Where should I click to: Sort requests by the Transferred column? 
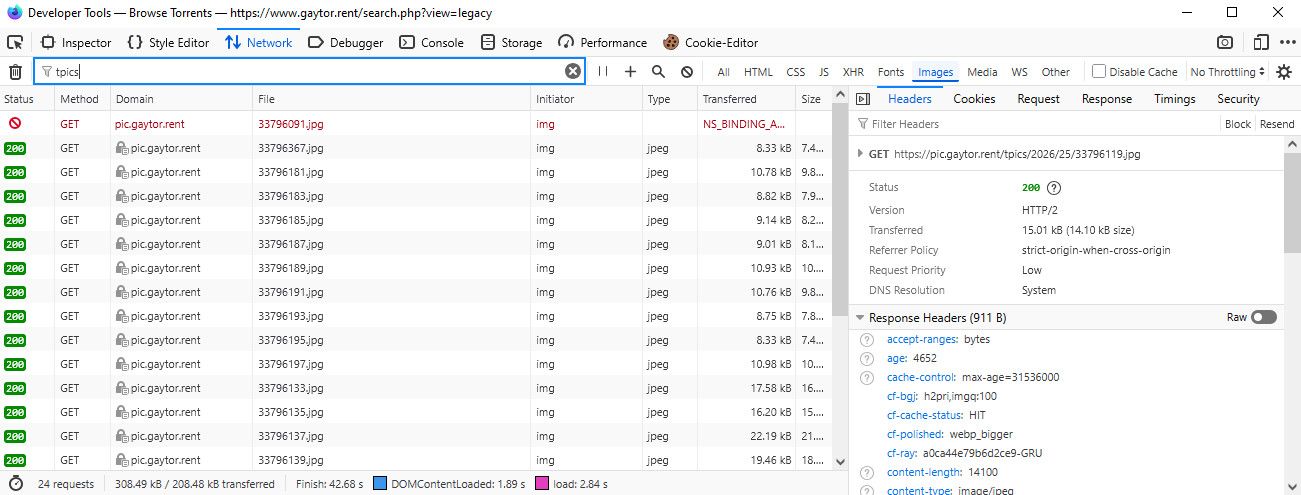click(746, 99)
